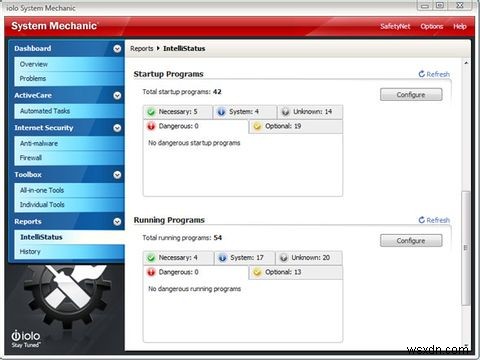Image resolution: width=480 pixels, height=360 pixels.
Task: Open the Firewall section
Action: coord(69,158)
